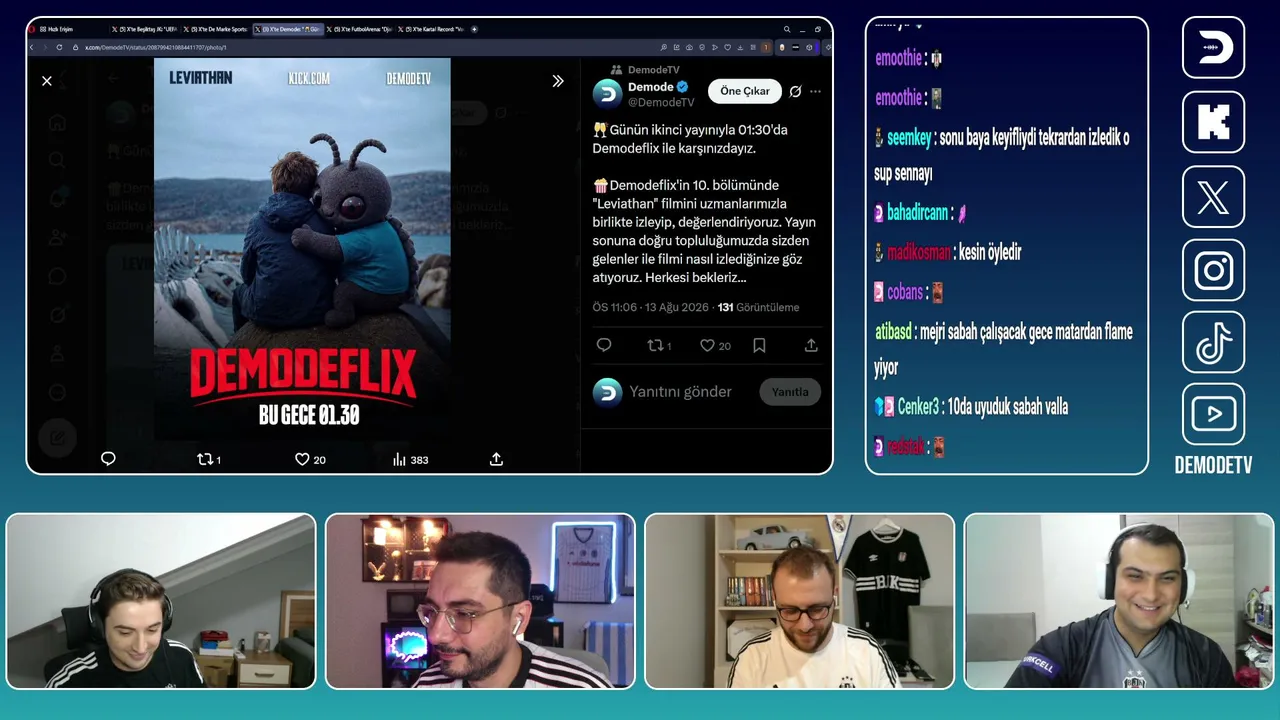The image size is (1280, 720).
Task: Select the active 'X'te Demode' browser tab
Action: coord(288,29)
